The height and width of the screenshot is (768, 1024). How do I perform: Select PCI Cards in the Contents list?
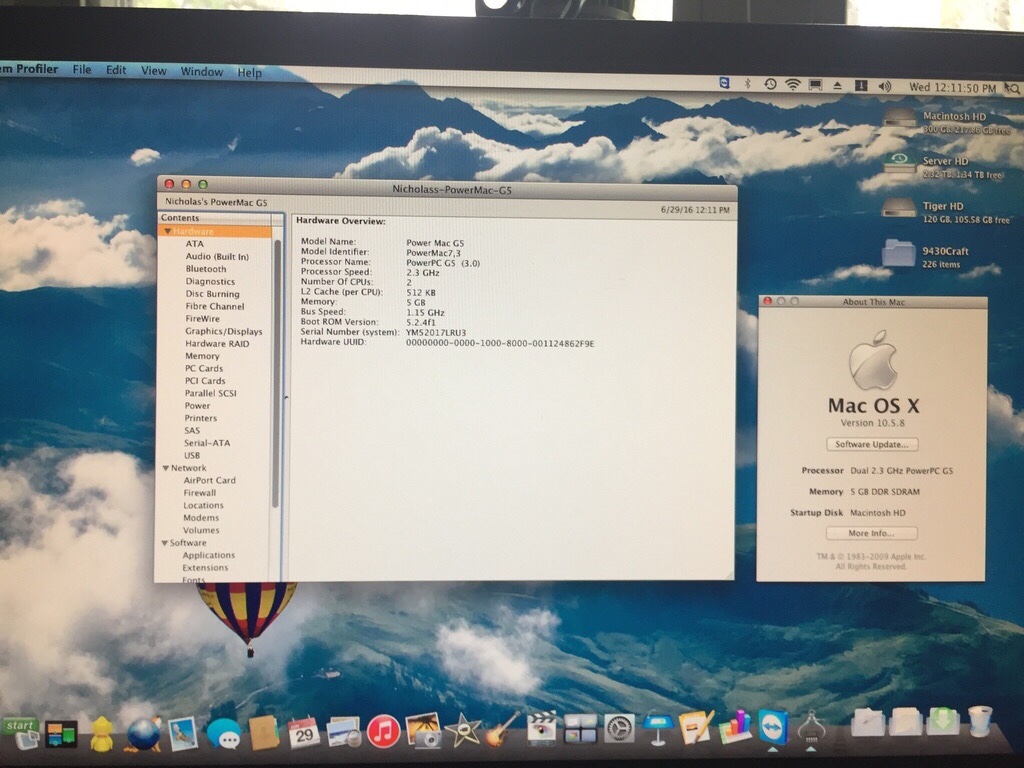[x=205, y=381]
